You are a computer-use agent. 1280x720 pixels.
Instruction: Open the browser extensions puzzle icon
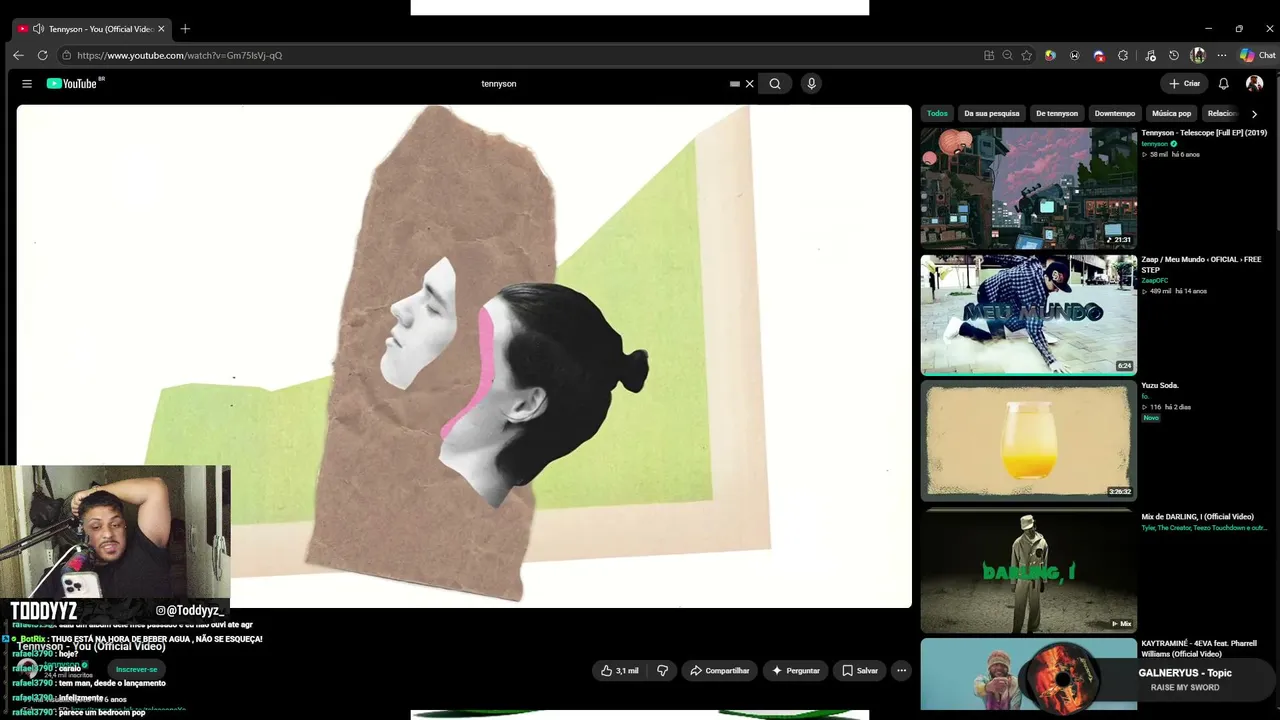tap(1123, 55)
